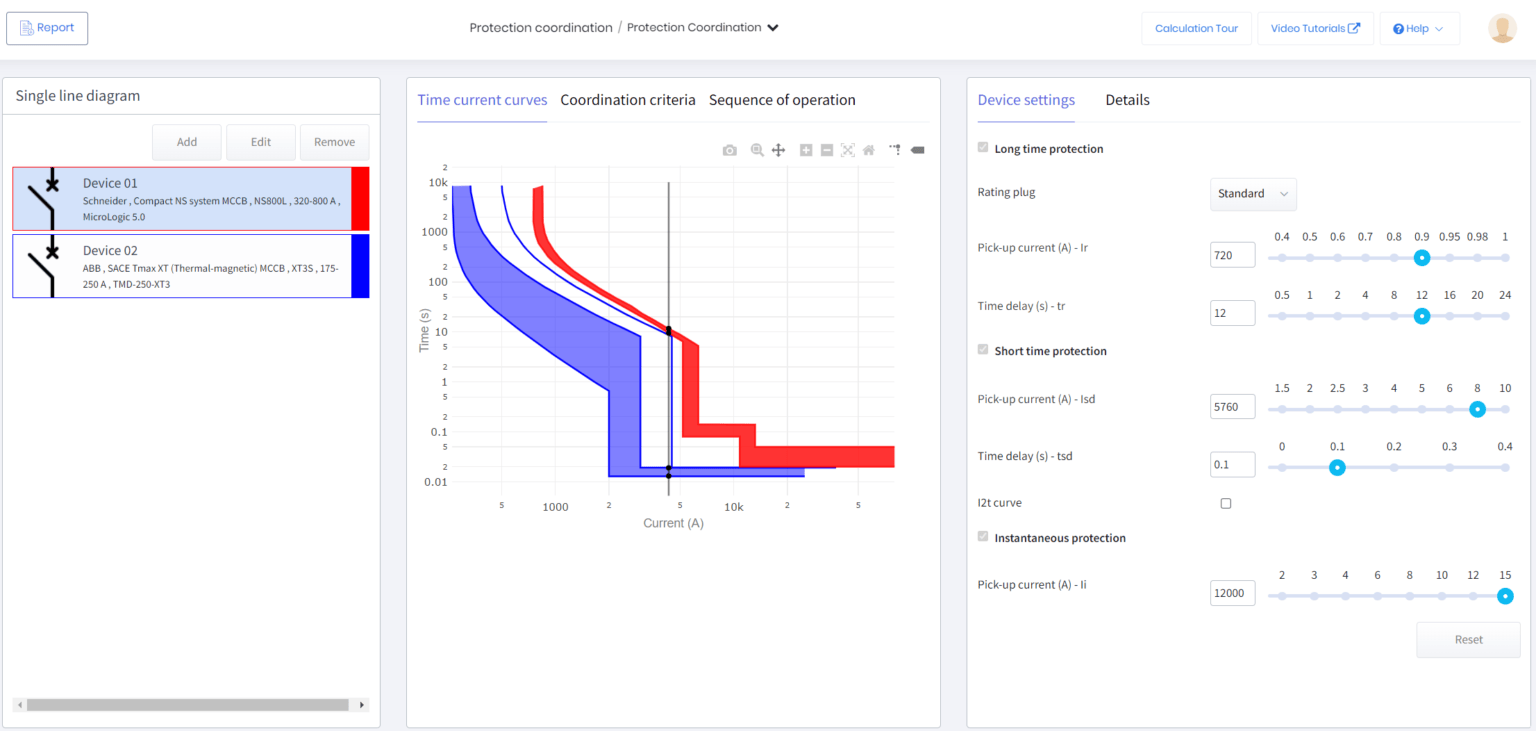The image size is (1536, 731).
Task: Set time delay tr slider to 24 seconds
Action: coord(1506,316)
